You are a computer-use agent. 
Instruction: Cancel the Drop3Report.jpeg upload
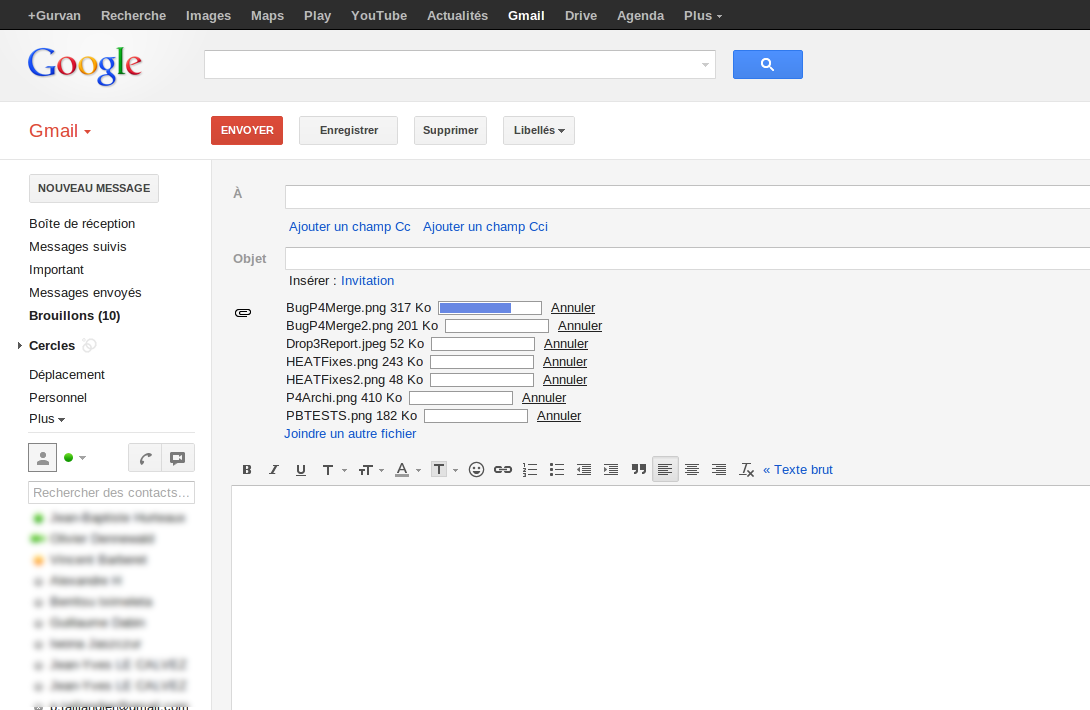[x=566, y=344]
